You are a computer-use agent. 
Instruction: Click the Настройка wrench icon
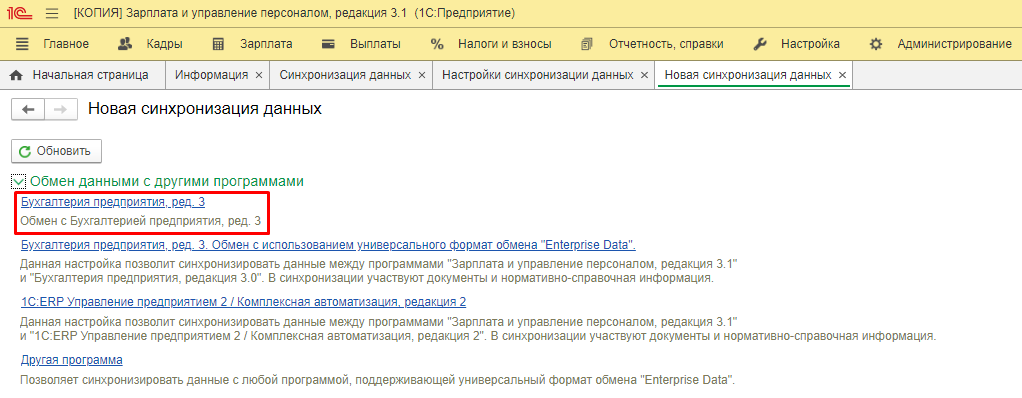pos(759,44)
